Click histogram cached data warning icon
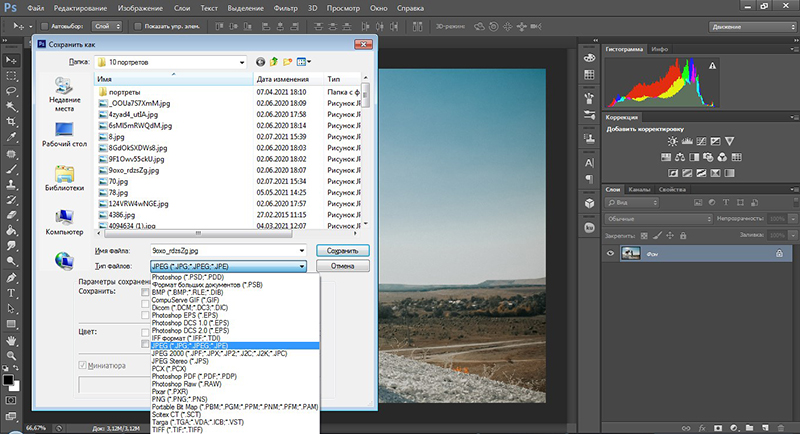This screenshot has width=800, height=434. pyautogui.click(x=712, y=66)
